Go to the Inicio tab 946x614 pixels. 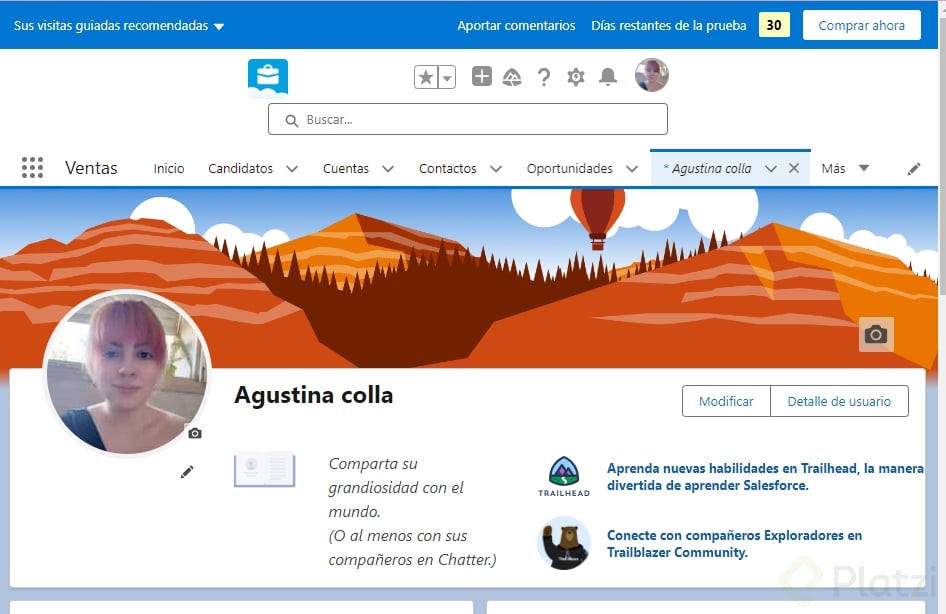168,168
